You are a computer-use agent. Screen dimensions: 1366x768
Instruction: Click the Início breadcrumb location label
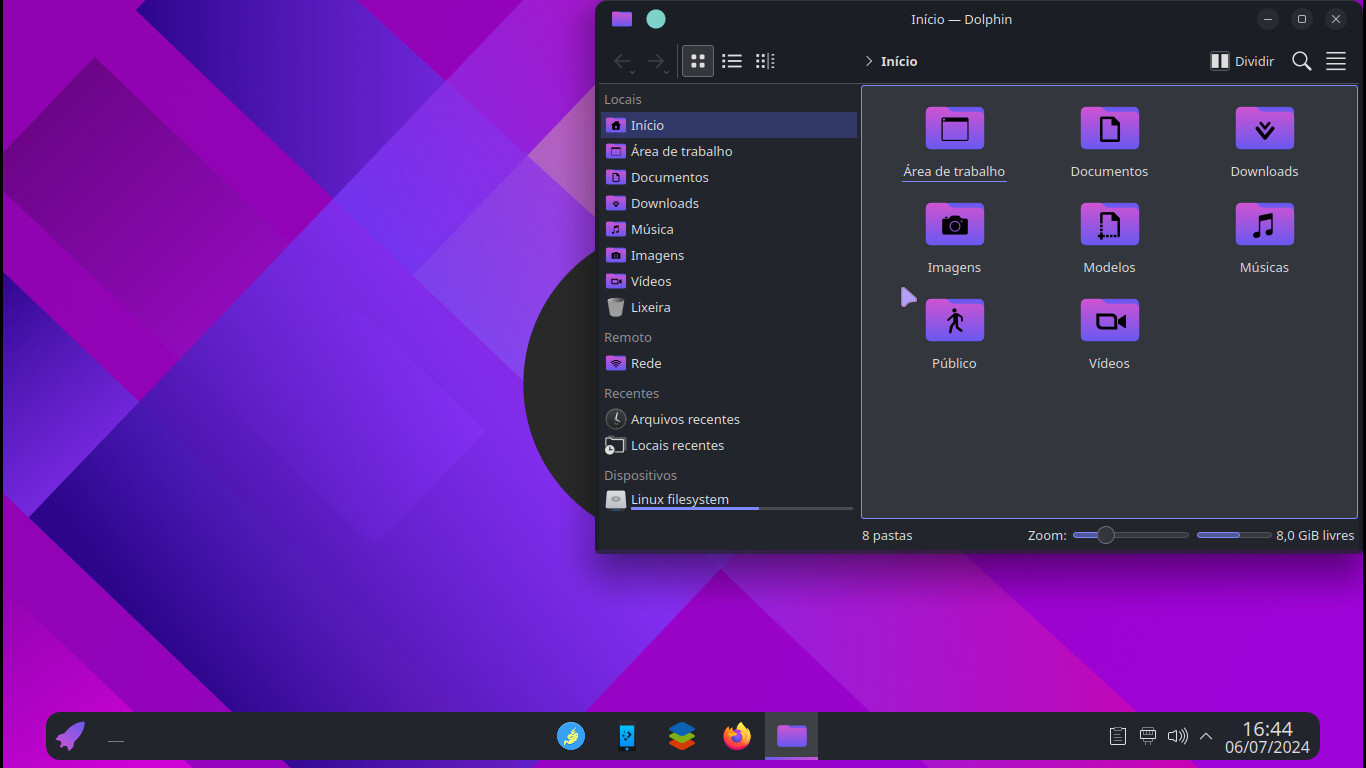[899, 61]
